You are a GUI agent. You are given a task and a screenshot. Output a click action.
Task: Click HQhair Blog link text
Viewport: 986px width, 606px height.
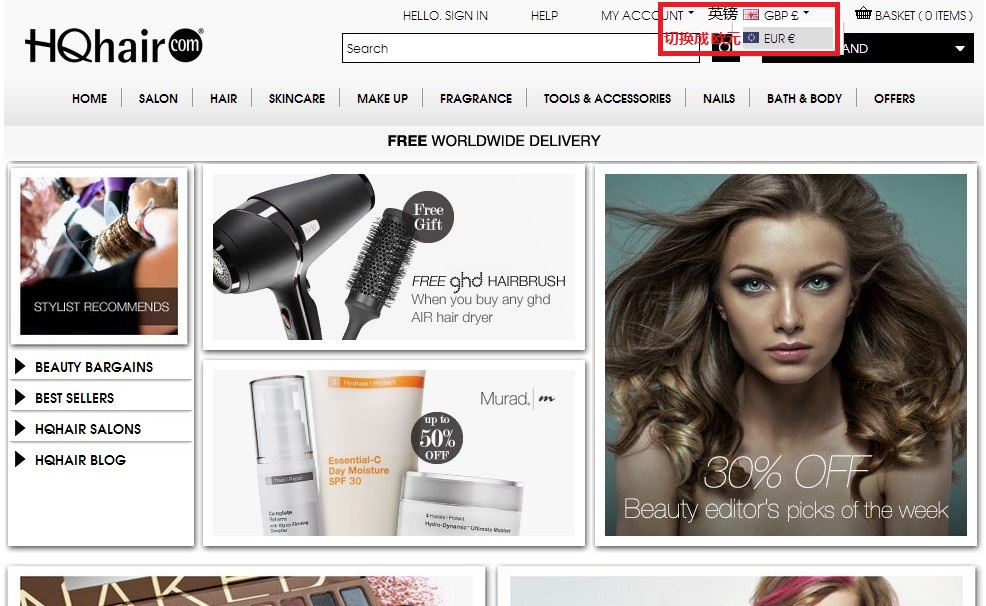tap(80, 460)
